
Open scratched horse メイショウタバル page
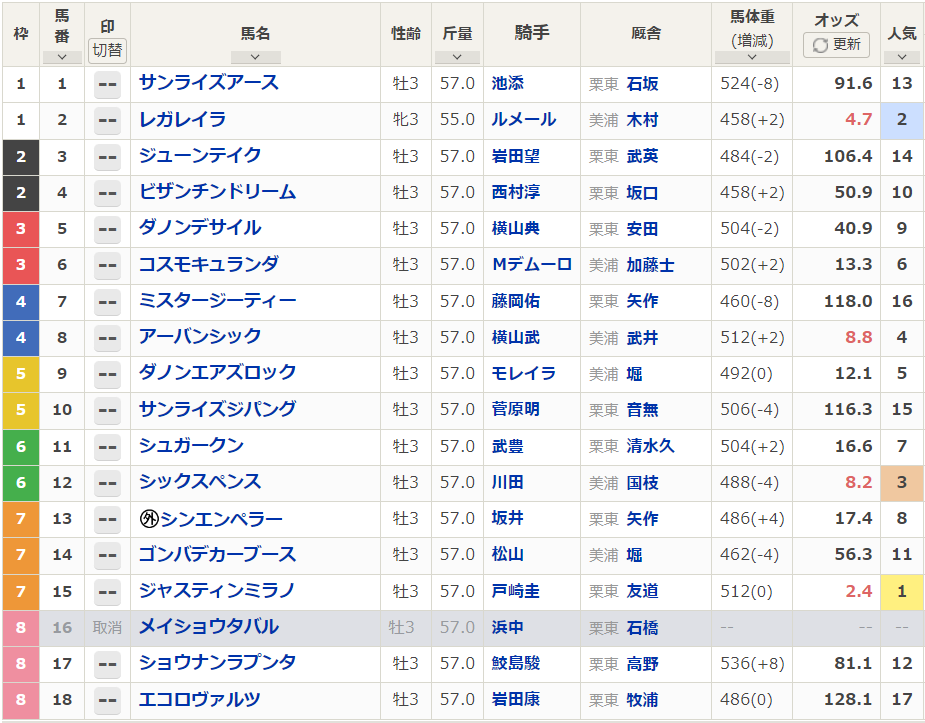(208, 627)
